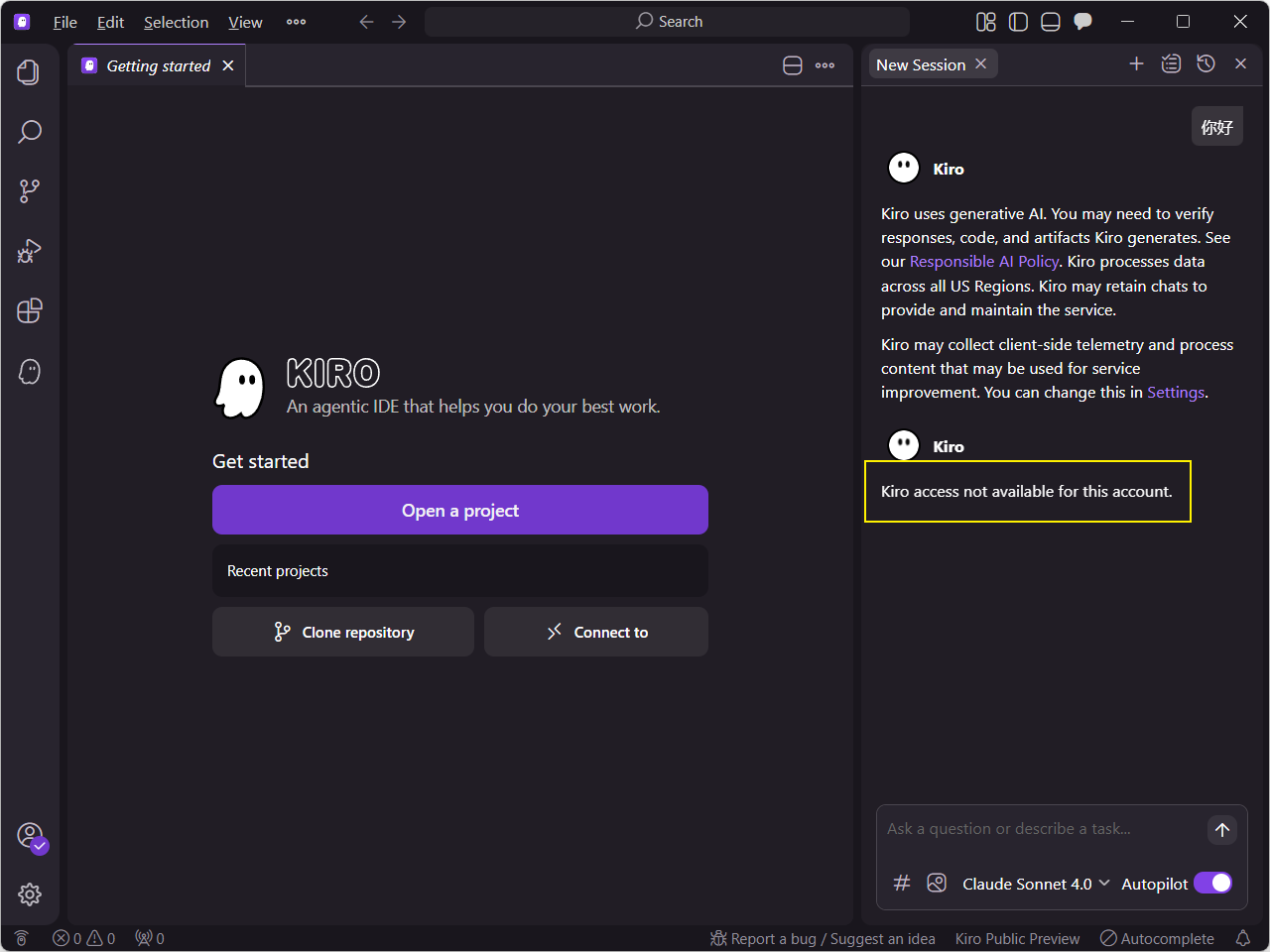The height and width of the screenshot is (952, 1270).
Task: Click Kiro Public Preview in status bar
Action: (1017, 938)
